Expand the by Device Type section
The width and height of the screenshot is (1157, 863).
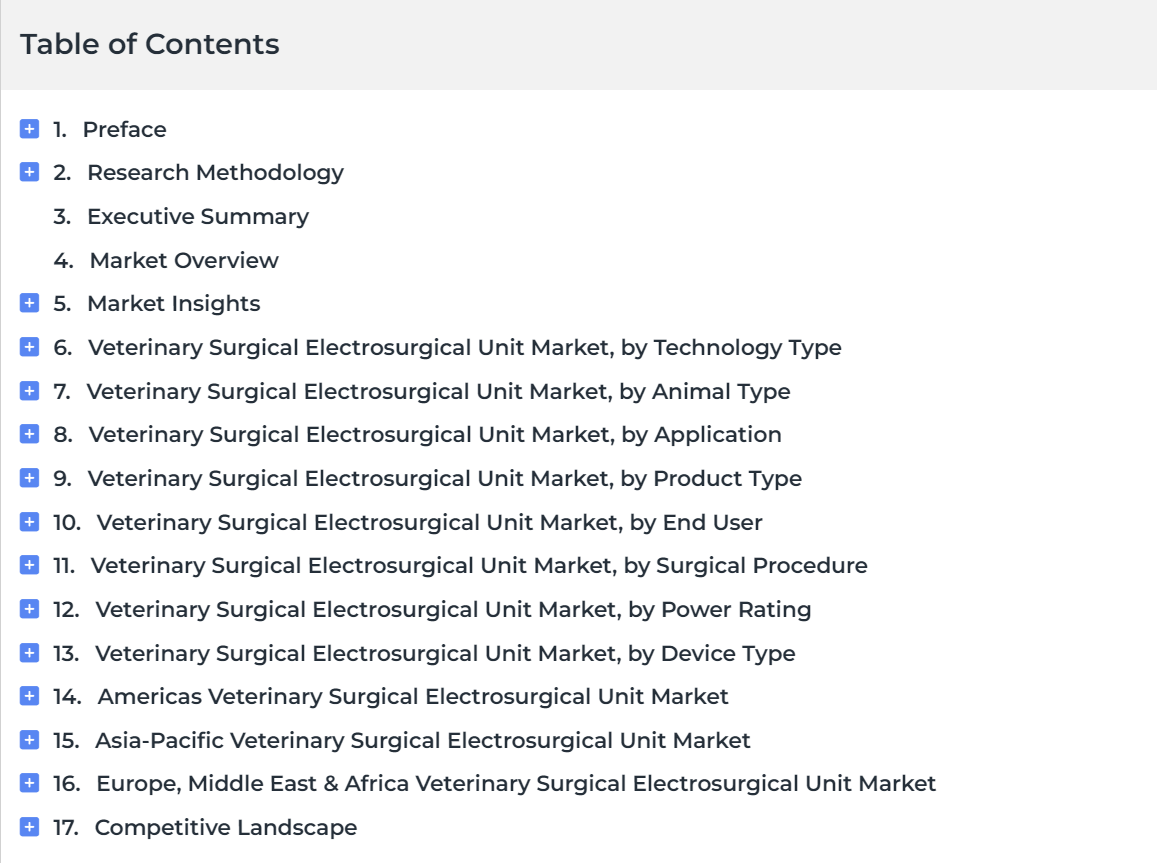tap(30, 653)
